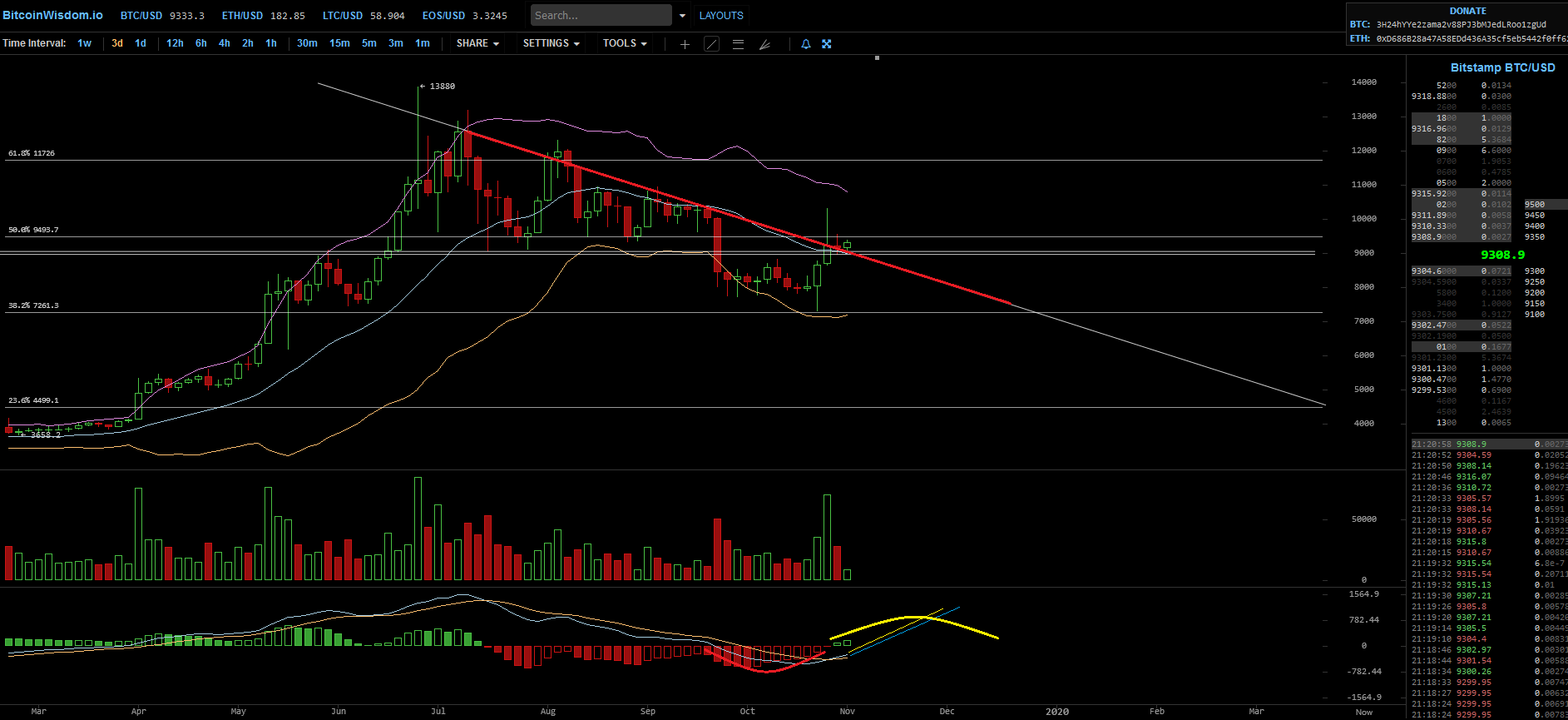Open the ETH/USD ticker link
The image size is (1568, 720).
[x=264, y=15]
